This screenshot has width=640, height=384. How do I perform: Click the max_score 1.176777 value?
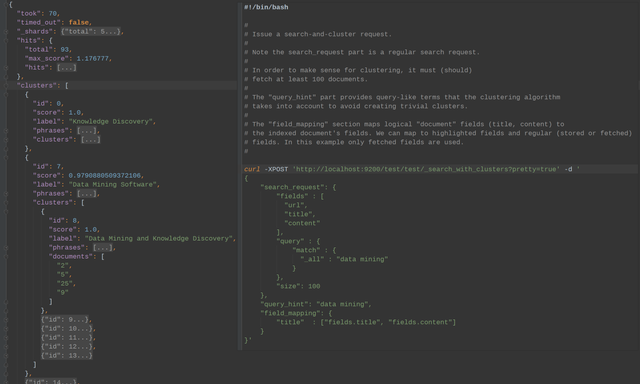(x=93, y=58)
